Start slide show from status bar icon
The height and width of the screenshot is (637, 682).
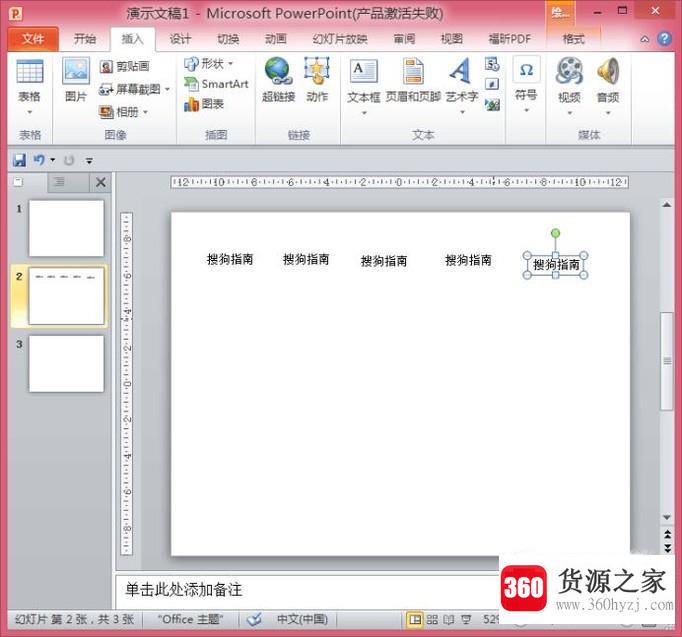click(x=466, y=619)
